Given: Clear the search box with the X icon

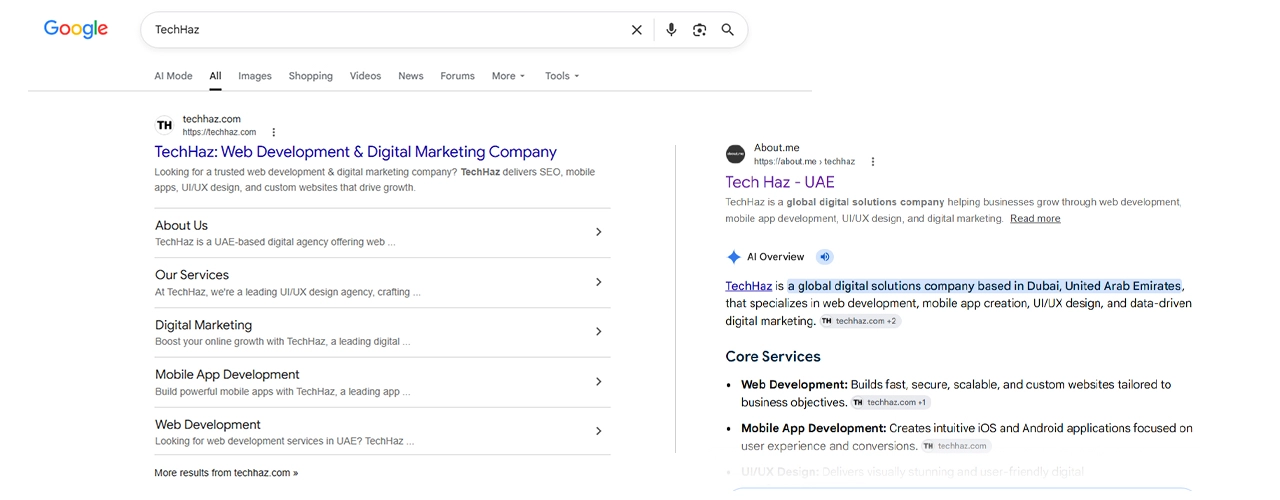Looking at the screenshot, I should point(637,30).
